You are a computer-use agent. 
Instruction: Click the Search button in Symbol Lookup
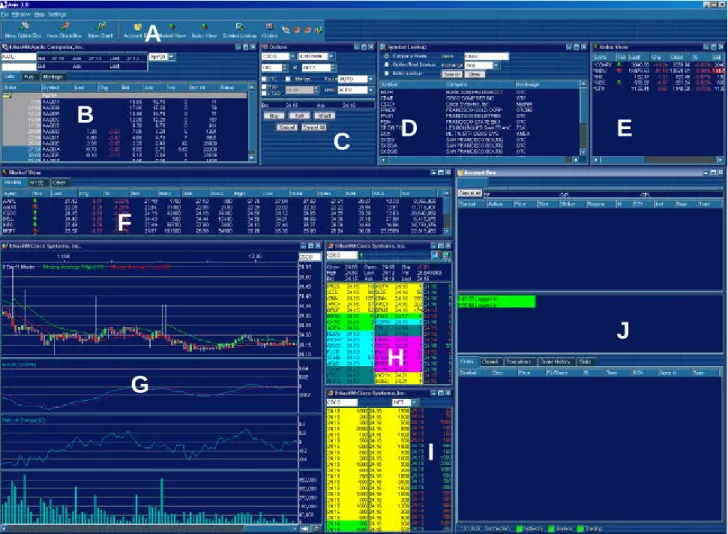(x=452, y=74)
